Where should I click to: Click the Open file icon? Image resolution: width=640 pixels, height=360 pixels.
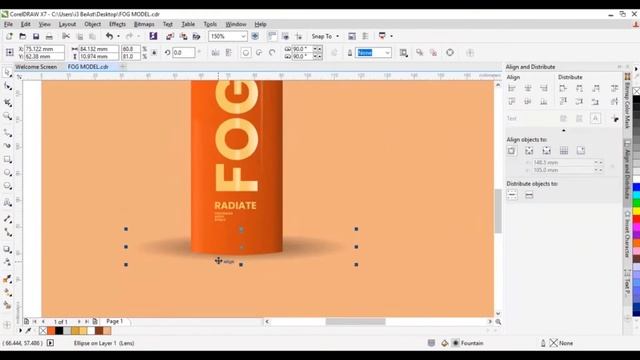[x=22, y=36]
